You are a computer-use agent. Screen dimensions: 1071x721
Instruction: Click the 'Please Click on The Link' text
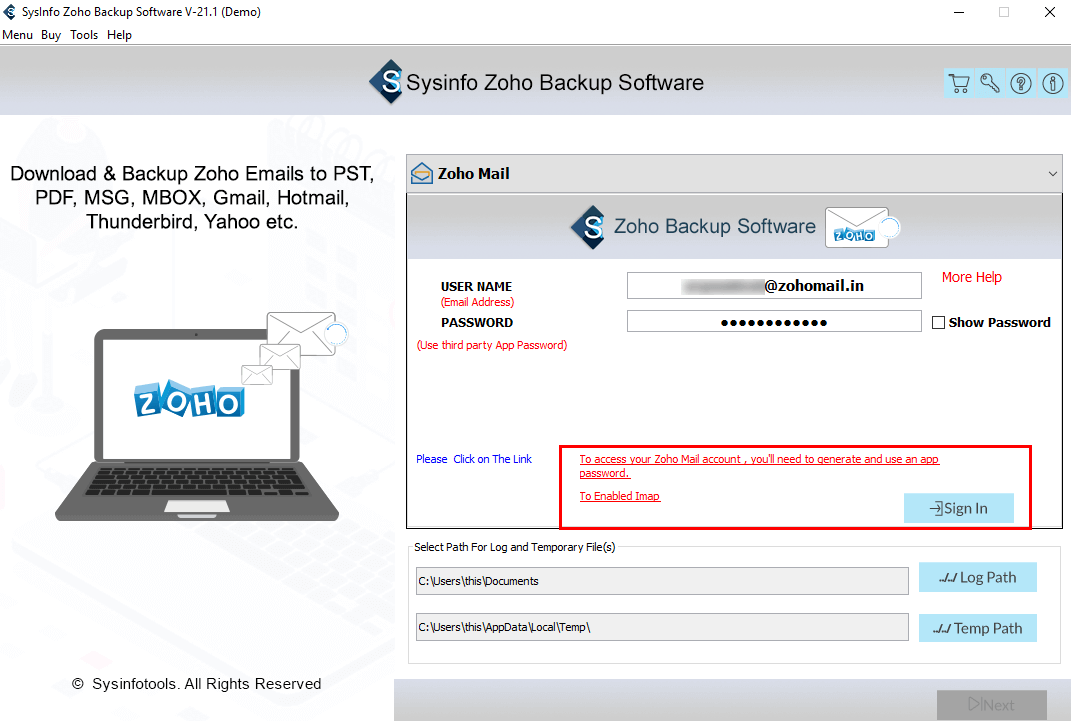474,460
